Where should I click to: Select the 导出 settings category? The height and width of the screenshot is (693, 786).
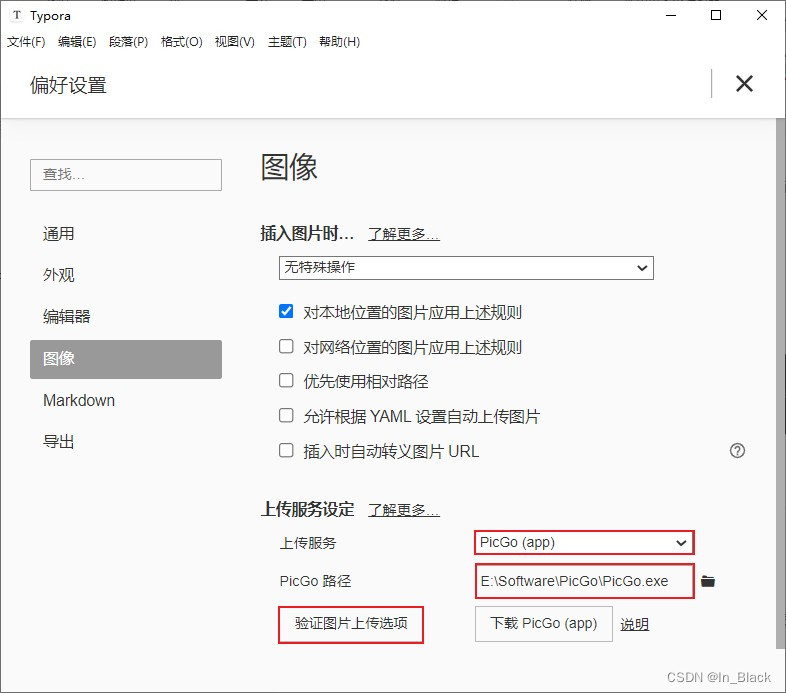(126, 442)
